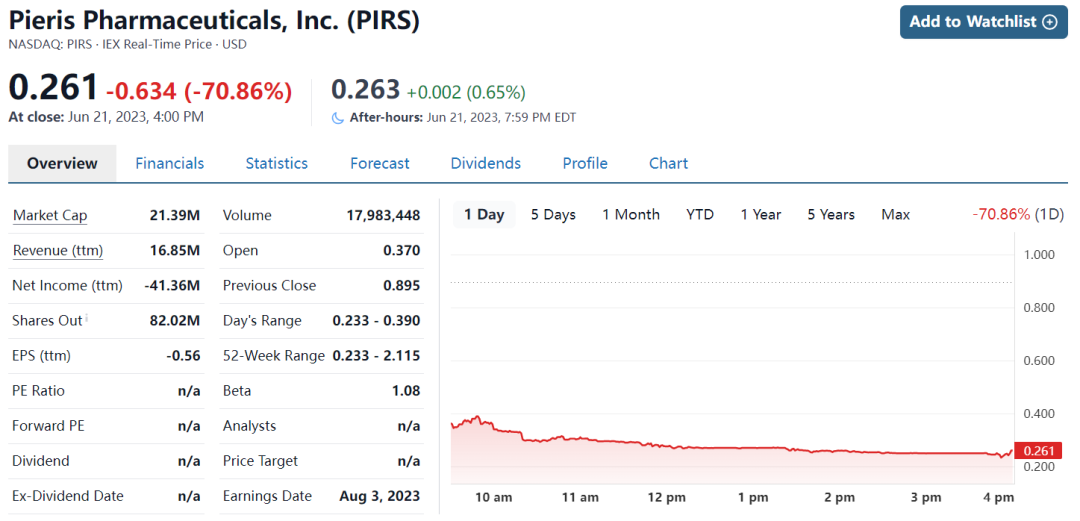Switch to the Chart tab

pos(669,163)
